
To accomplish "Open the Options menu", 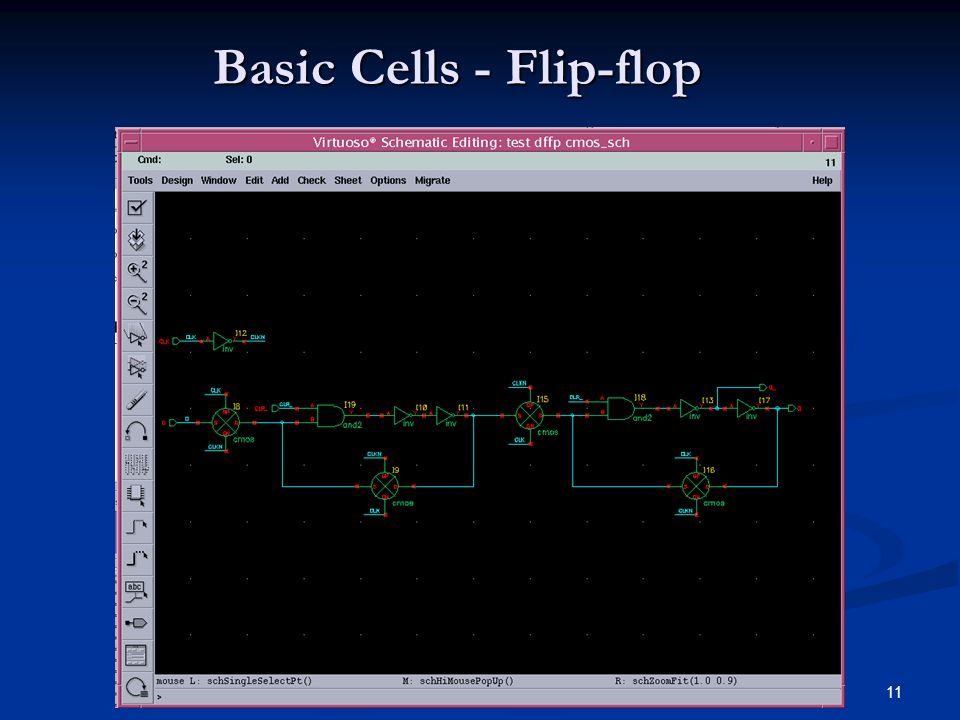I will pyautogui.click(x=388, y=181).
